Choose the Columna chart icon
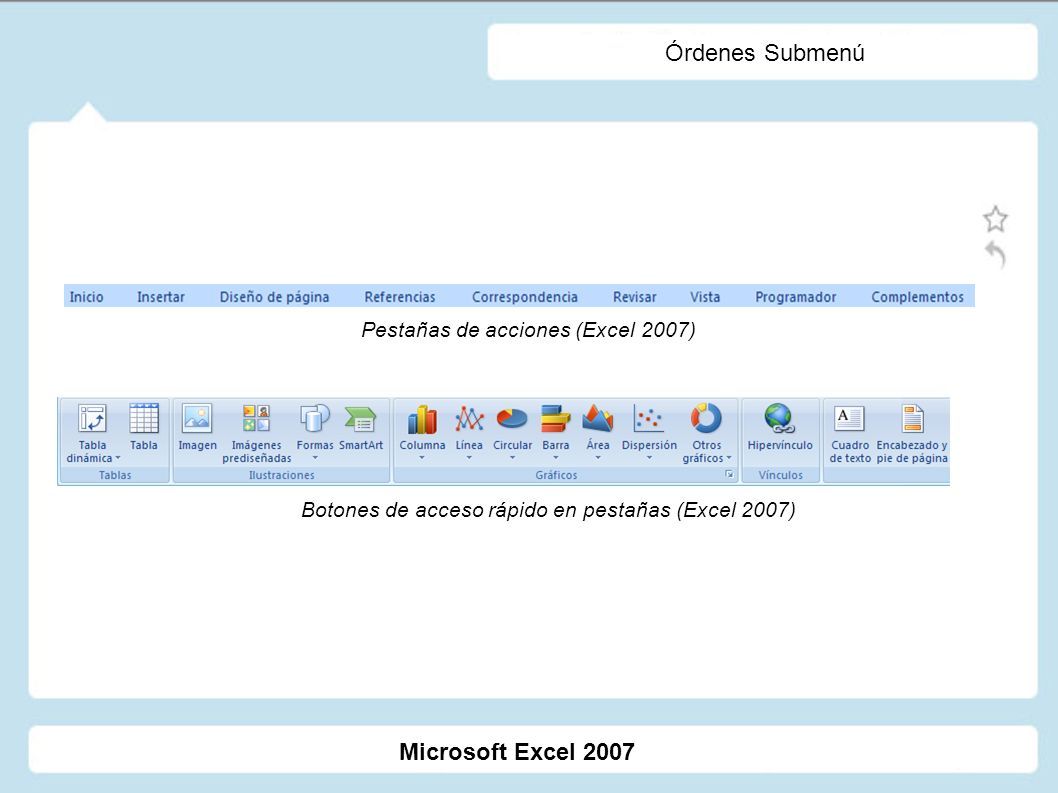Image resolution: width=1058 pixels, height=793 pixels. pos(422,419)
